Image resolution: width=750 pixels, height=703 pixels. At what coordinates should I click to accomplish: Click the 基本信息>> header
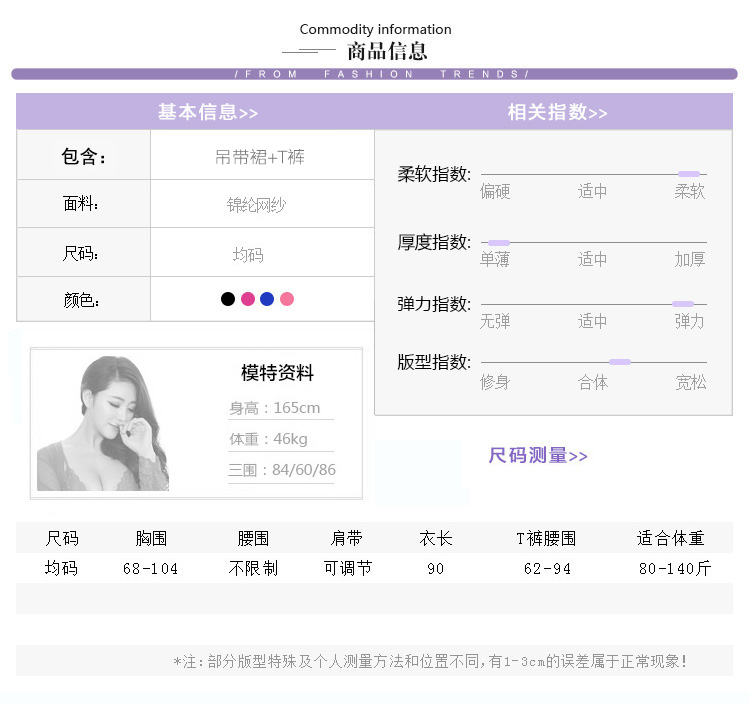tap(208, 112)
